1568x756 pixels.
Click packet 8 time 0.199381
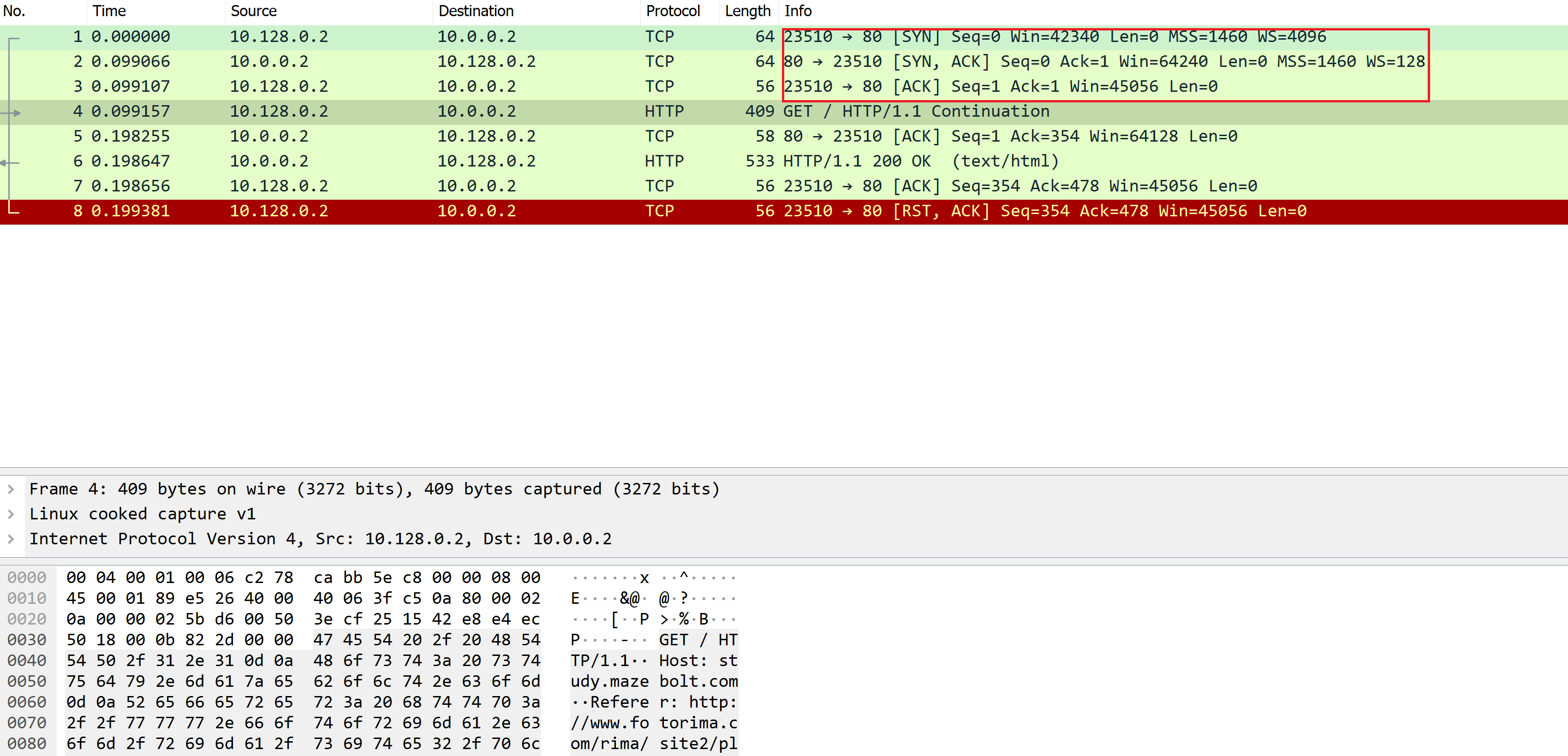pyautogui.click(x=130, y=211)
